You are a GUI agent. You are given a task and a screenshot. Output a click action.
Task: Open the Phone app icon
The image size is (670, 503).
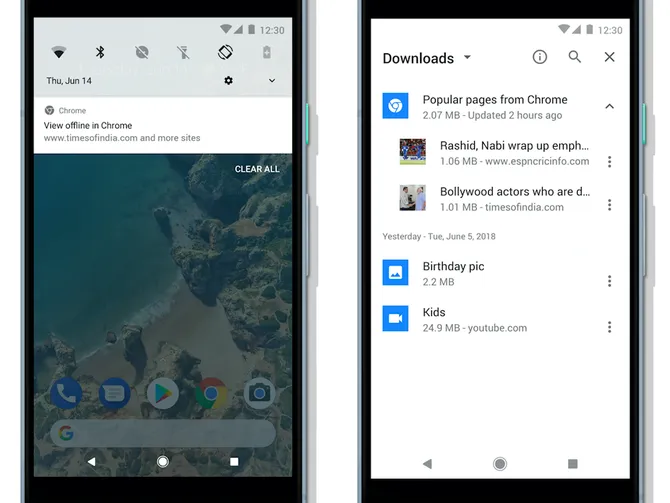click(66, 393)
